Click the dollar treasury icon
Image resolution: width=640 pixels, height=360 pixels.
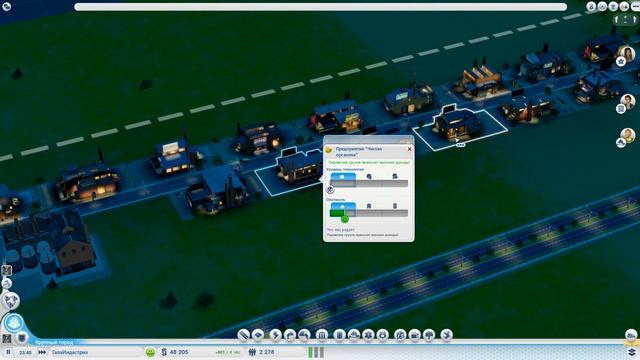164,352
